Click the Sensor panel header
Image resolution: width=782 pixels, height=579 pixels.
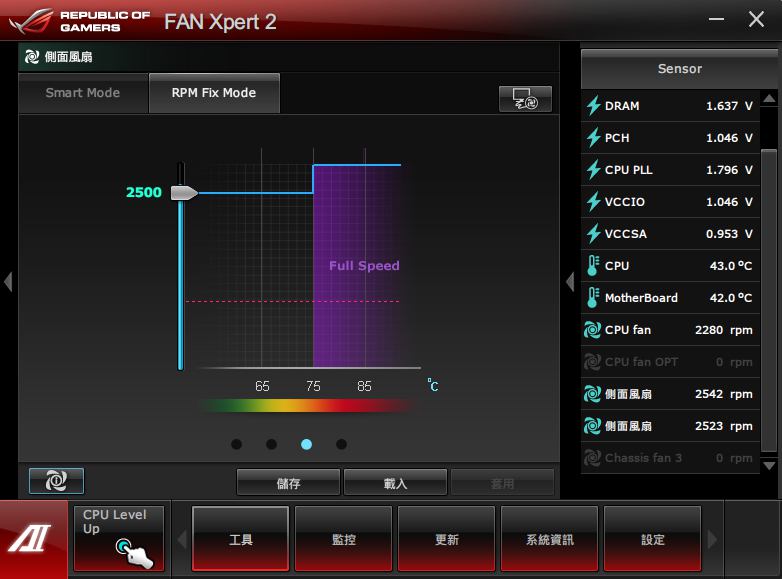point(679,69)
